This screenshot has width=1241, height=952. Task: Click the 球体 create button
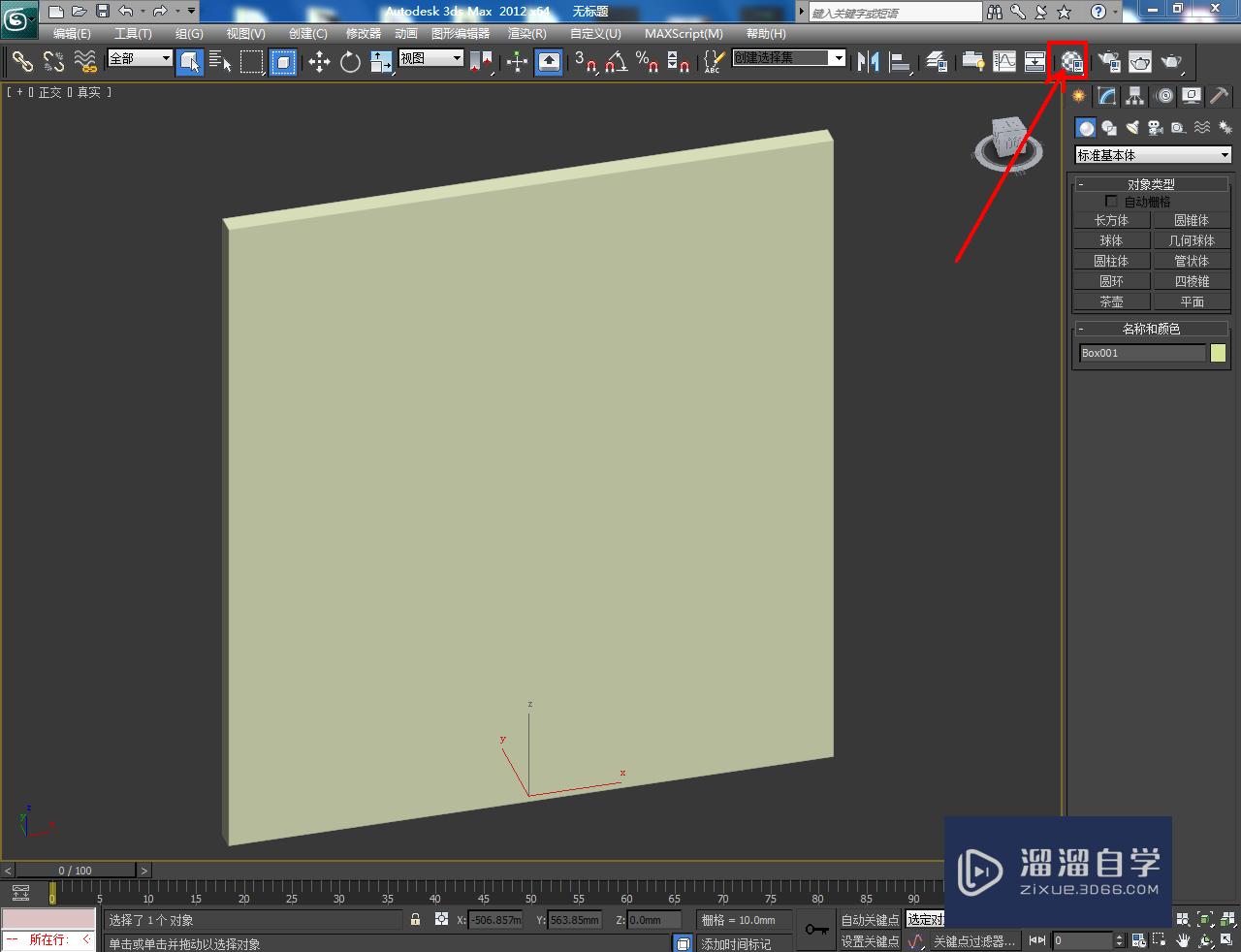tap(1112, 240)
